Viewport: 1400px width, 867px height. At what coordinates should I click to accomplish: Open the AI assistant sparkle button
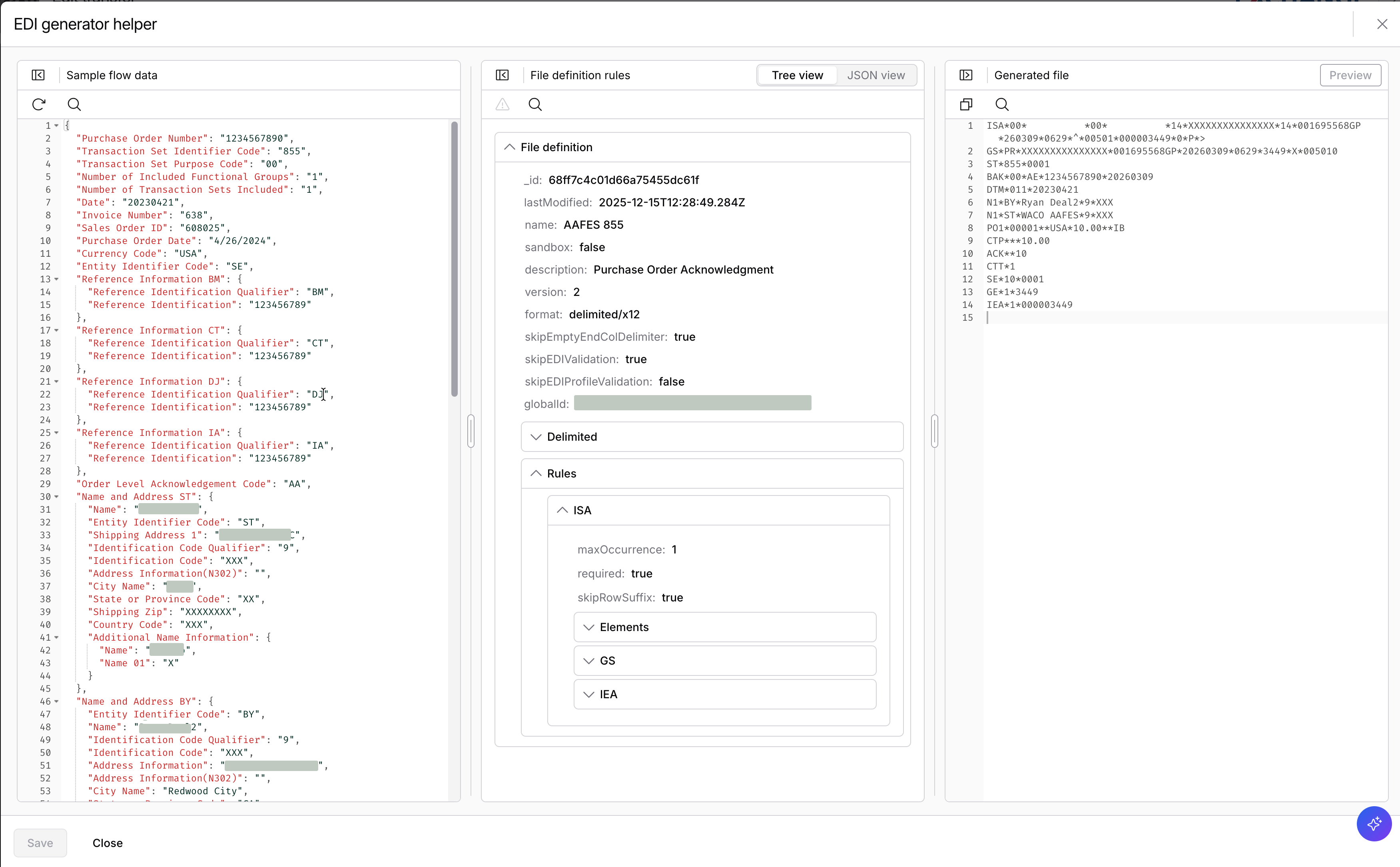pyautogui.click(x=1374, y=823)
